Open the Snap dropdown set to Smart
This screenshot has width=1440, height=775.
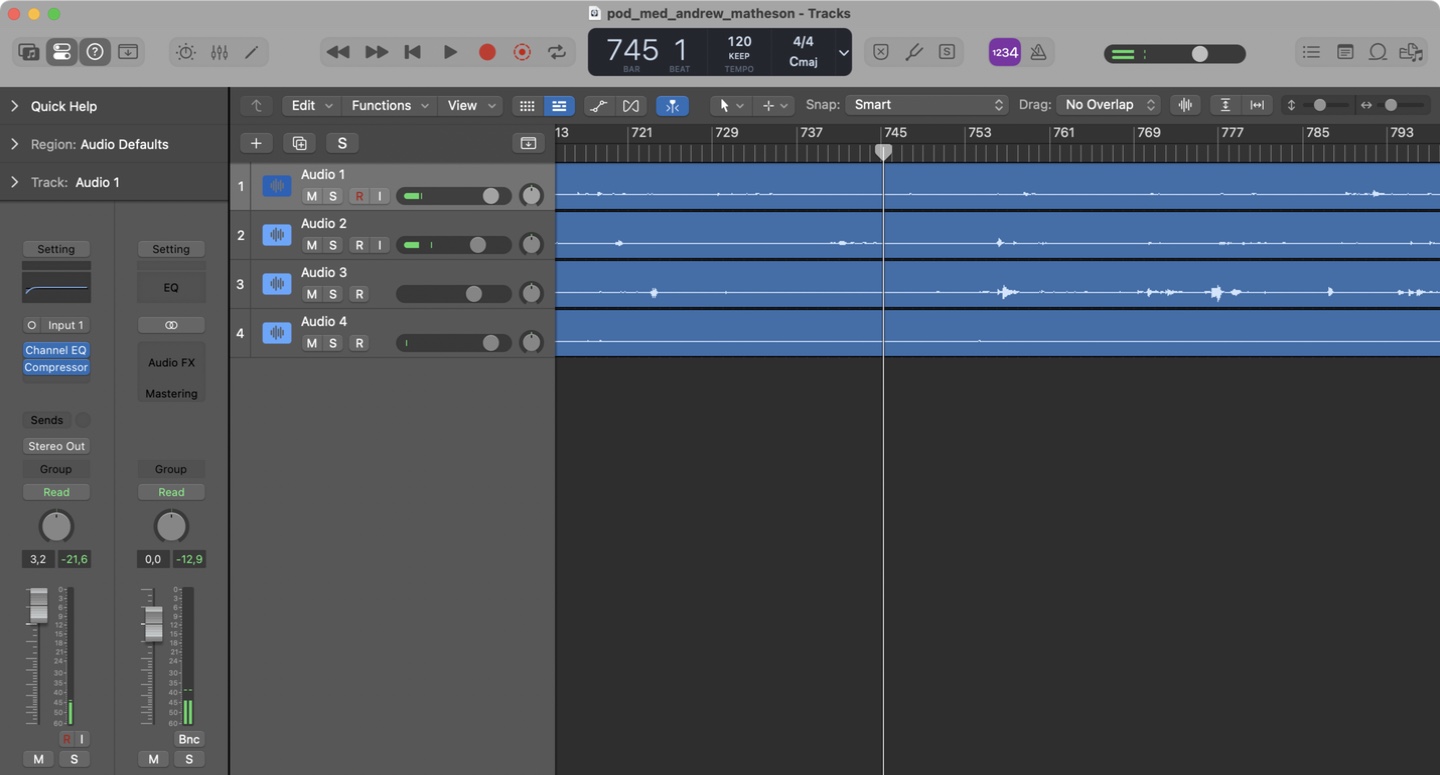click(927, 105)
